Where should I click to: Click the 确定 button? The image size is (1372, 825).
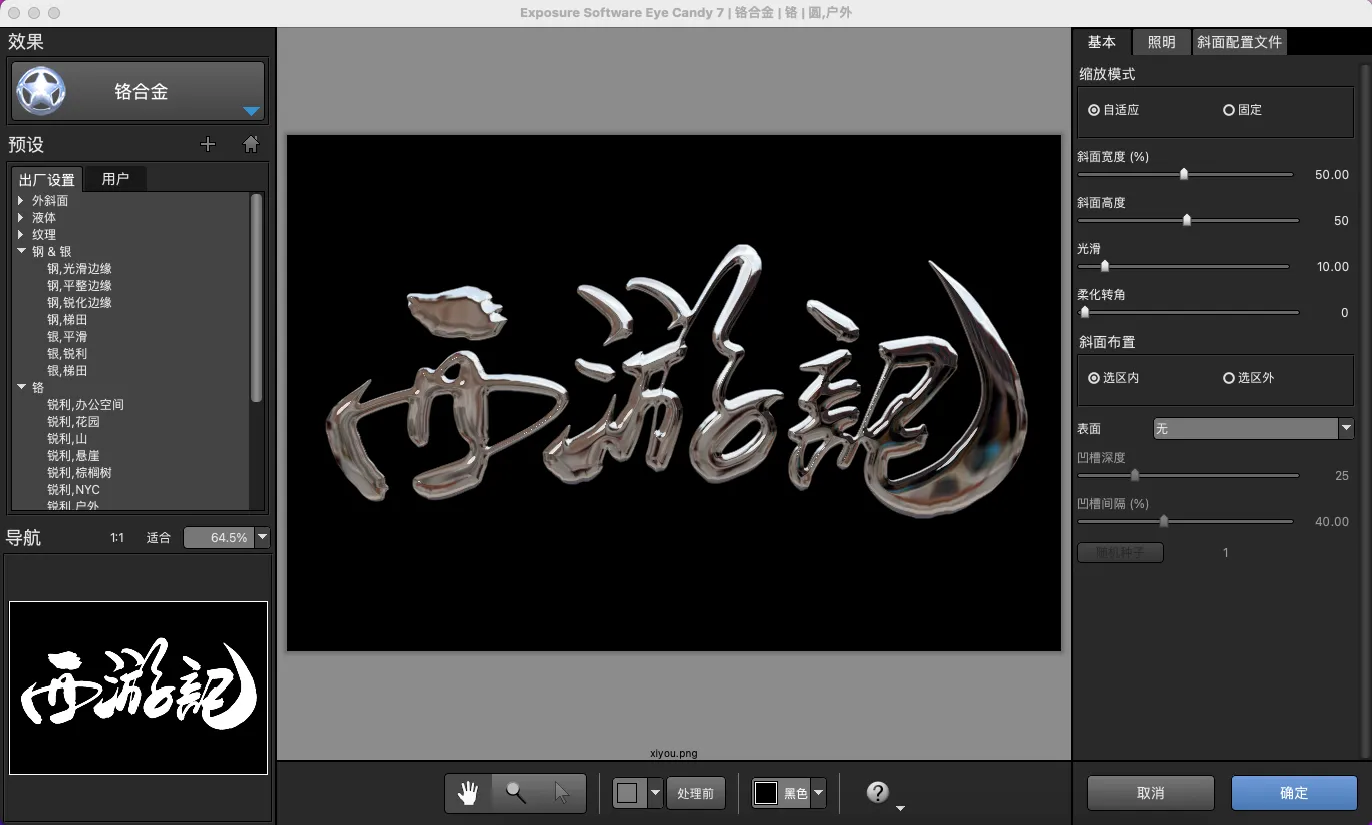[x=1294, y=792]
